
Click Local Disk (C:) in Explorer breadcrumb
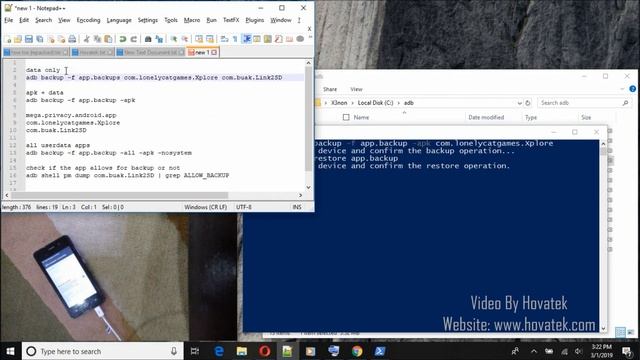[375, 103]
